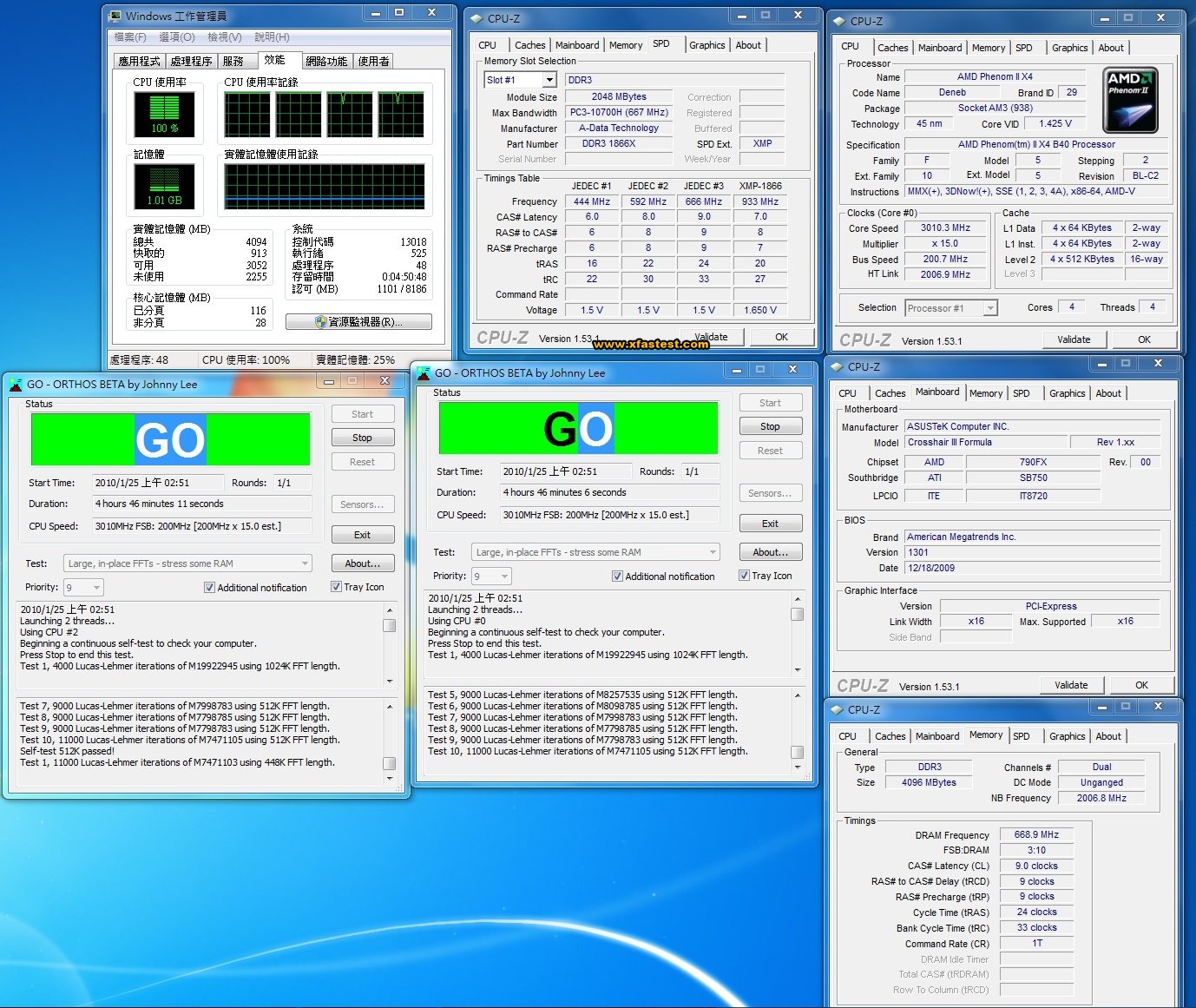The image size is (1196, 1008).
Task: Click OK in CPU-Z Mainboard window
Action: pyautogui.click(x=1141, y=685)
